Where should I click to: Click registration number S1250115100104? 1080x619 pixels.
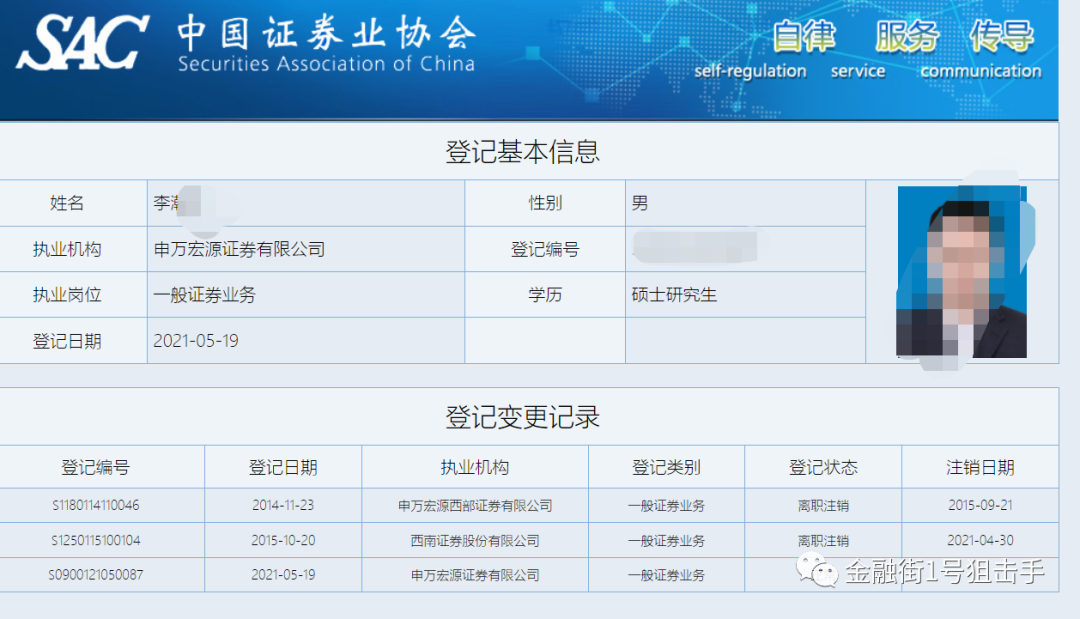coord(96,541)
